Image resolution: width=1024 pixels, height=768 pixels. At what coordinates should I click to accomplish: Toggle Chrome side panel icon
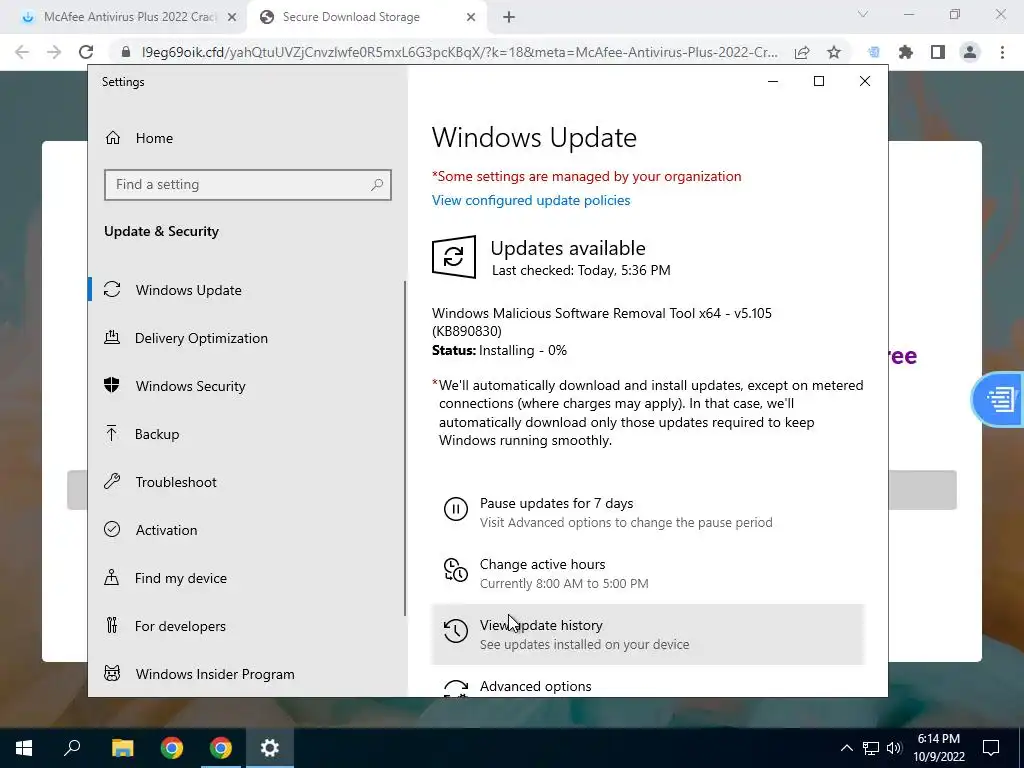point(938,52)
